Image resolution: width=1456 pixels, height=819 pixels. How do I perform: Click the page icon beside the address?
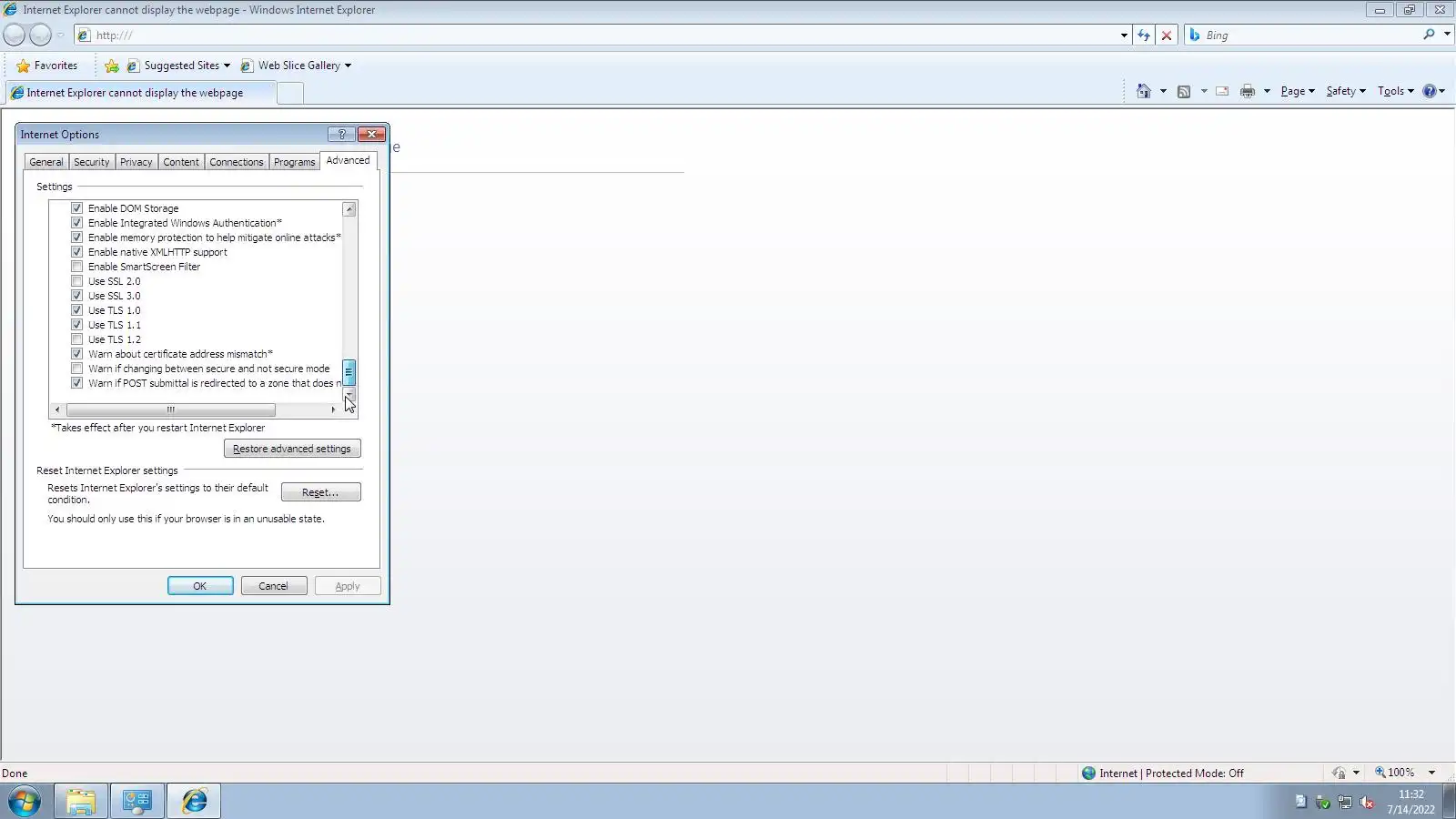point(84,35)
